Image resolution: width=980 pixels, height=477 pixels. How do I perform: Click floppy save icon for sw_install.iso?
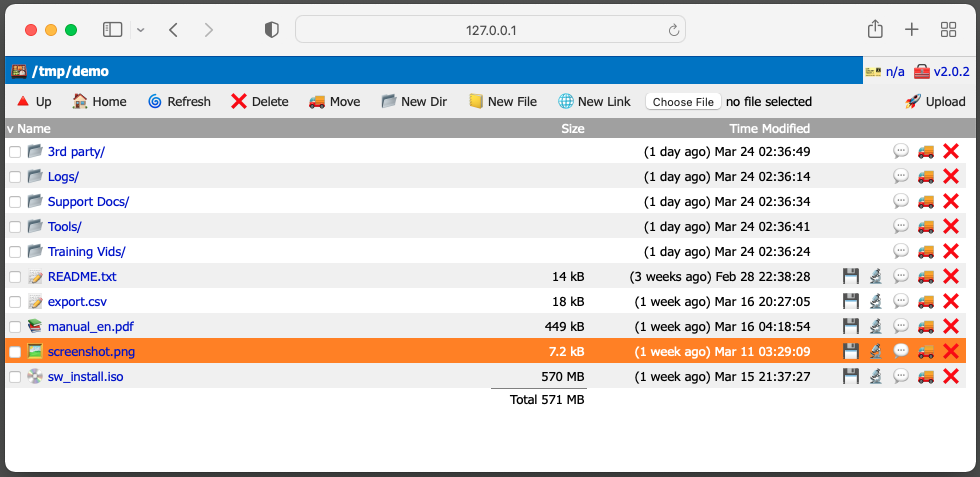pyautogui.click(x=851, y=376)
